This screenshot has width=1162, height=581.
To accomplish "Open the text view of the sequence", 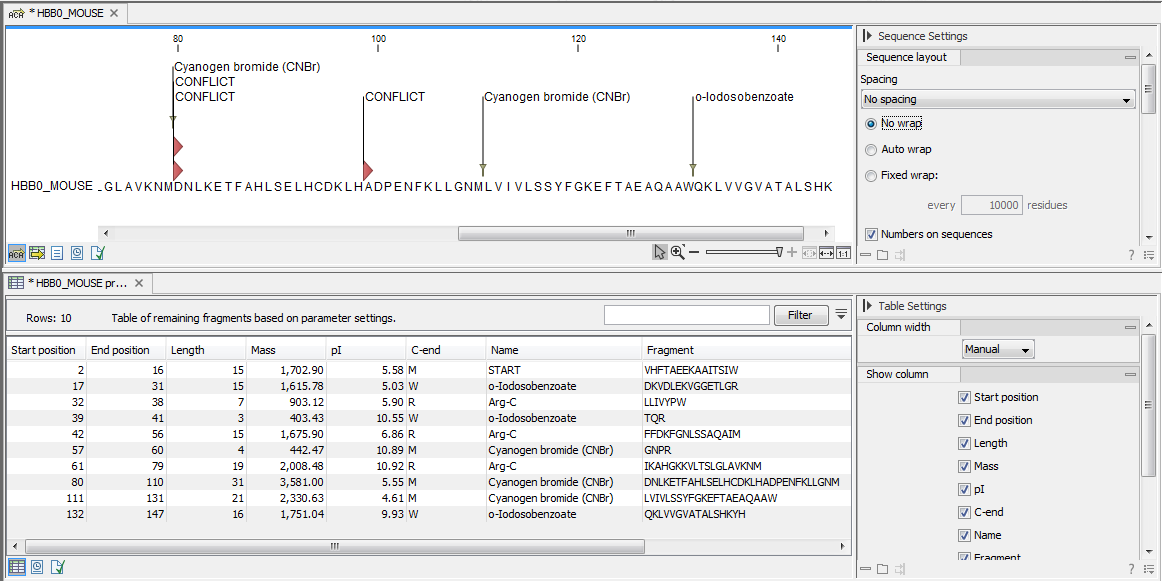I will tap(57, 252).
